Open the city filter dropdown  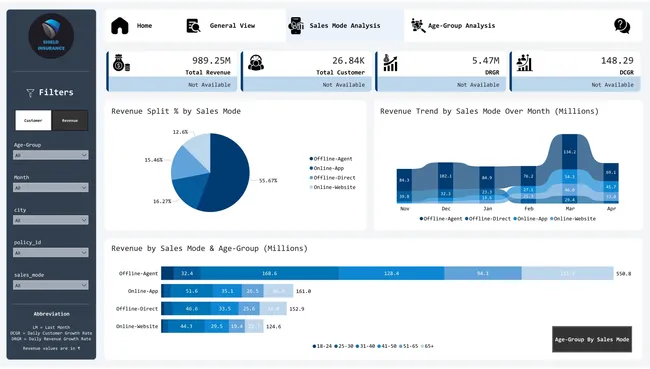point(51,220)
